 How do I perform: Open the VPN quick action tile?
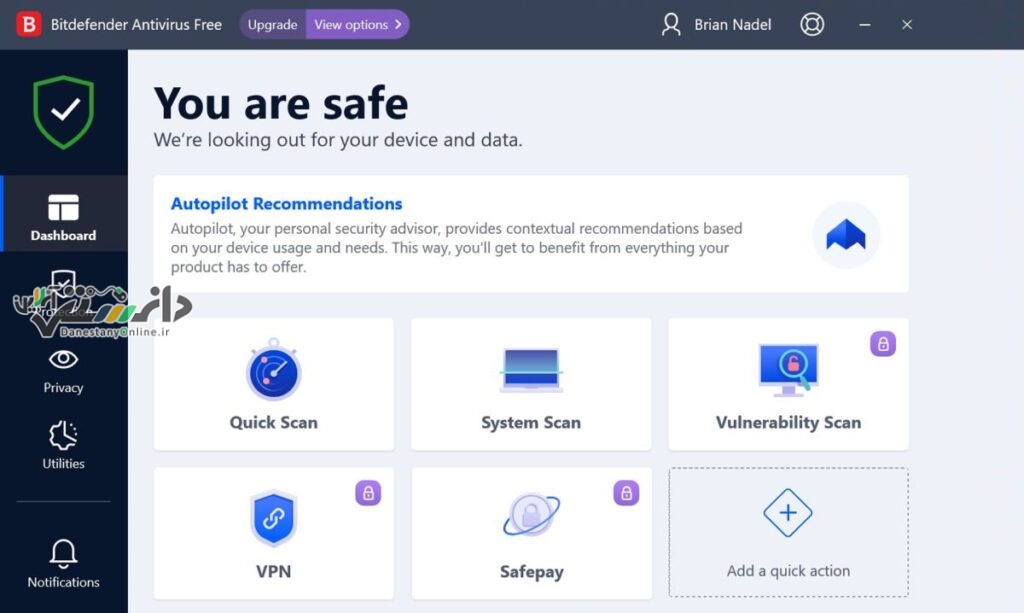[274, 533]
